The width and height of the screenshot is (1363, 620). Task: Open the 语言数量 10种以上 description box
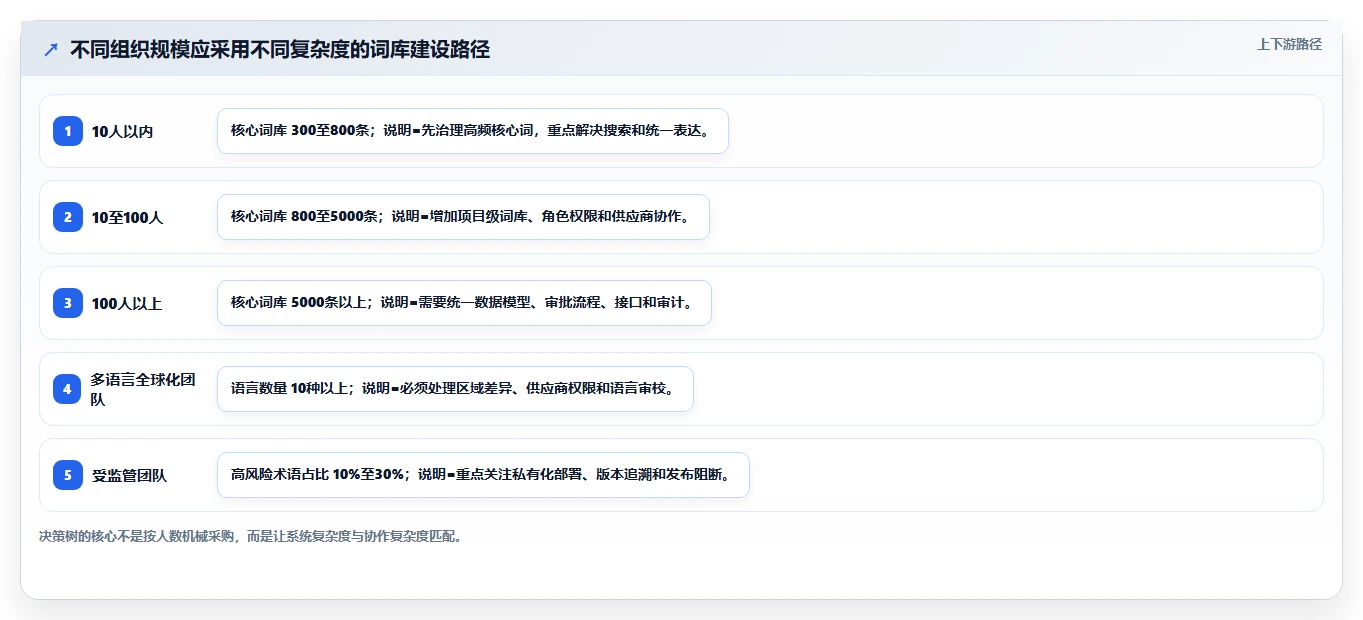pos(455,389)
